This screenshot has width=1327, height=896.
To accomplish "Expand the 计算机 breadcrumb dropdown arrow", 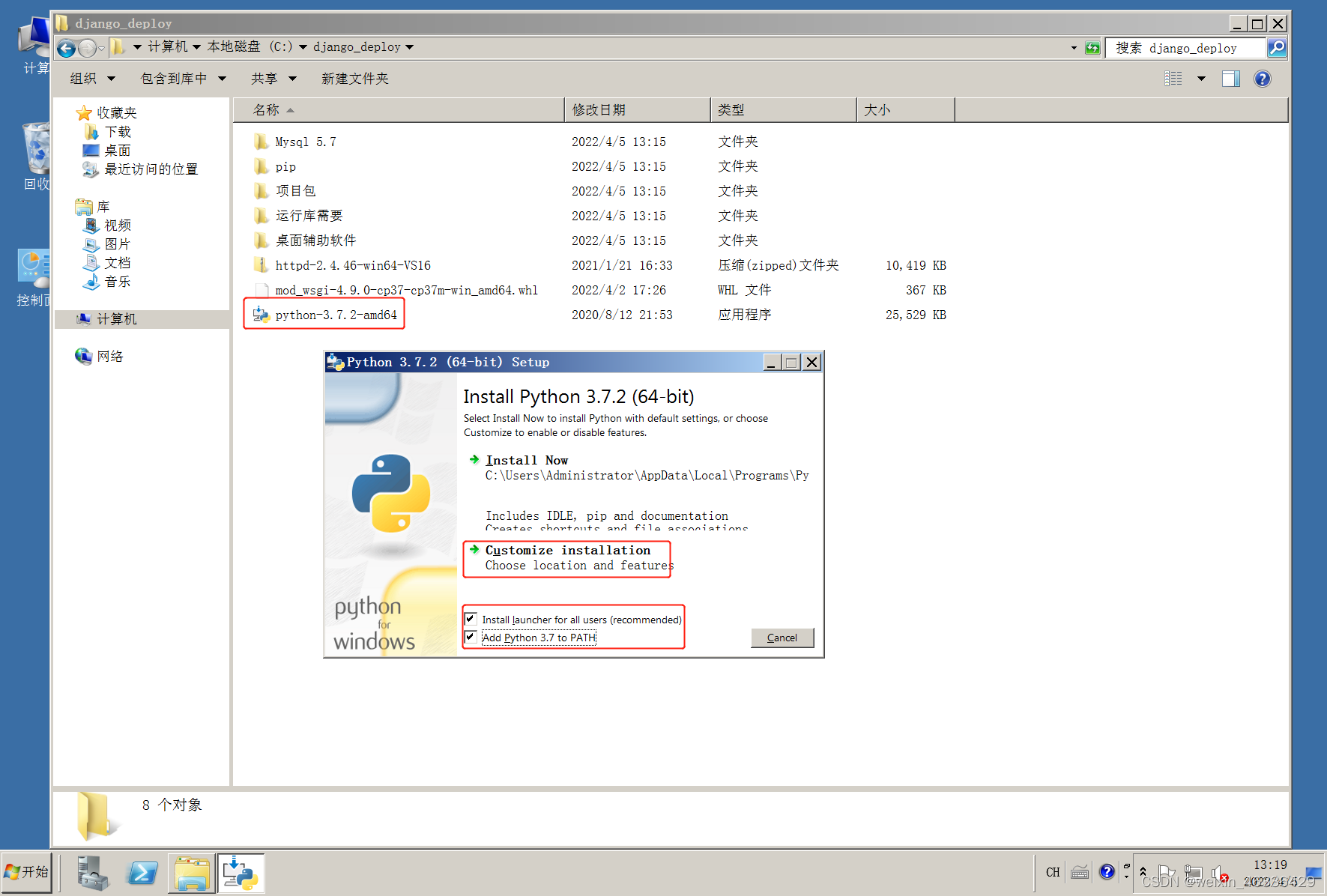I will [x=196, y=47].
